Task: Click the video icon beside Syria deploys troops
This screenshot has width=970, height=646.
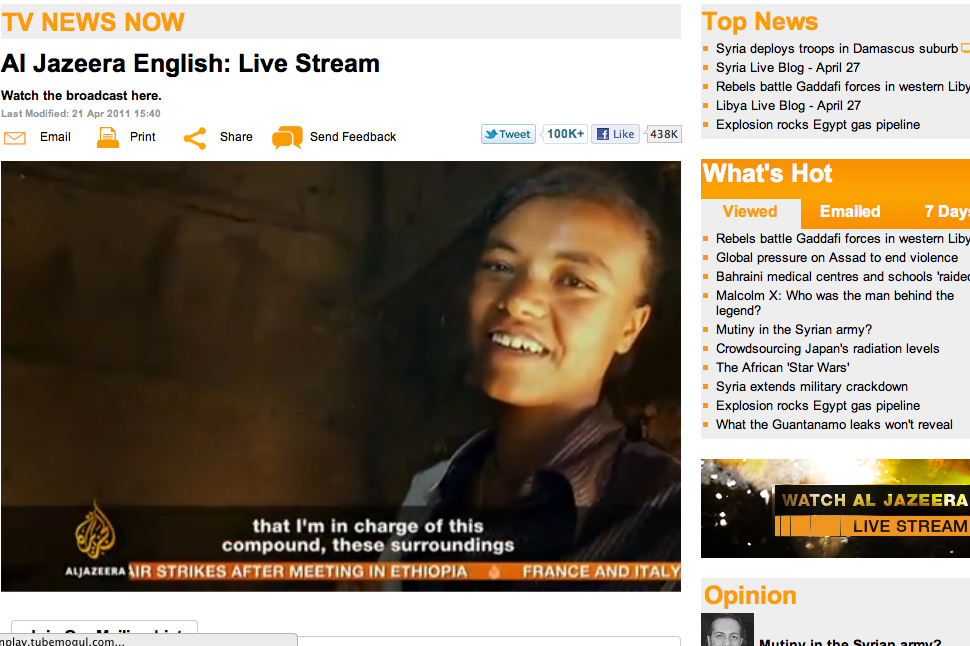Action: (x=963, y=47)
